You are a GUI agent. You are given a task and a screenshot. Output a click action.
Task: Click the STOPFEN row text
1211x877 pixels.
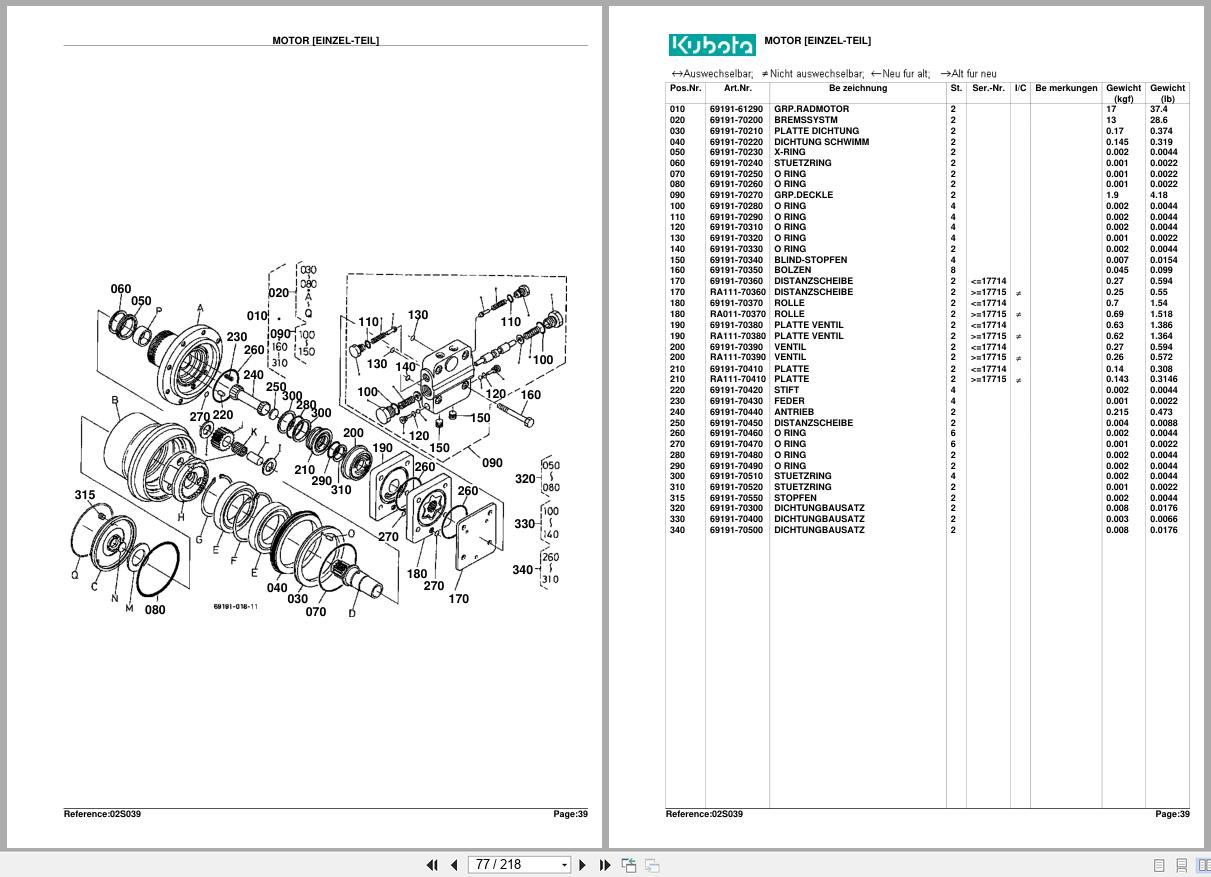[795, 498]
